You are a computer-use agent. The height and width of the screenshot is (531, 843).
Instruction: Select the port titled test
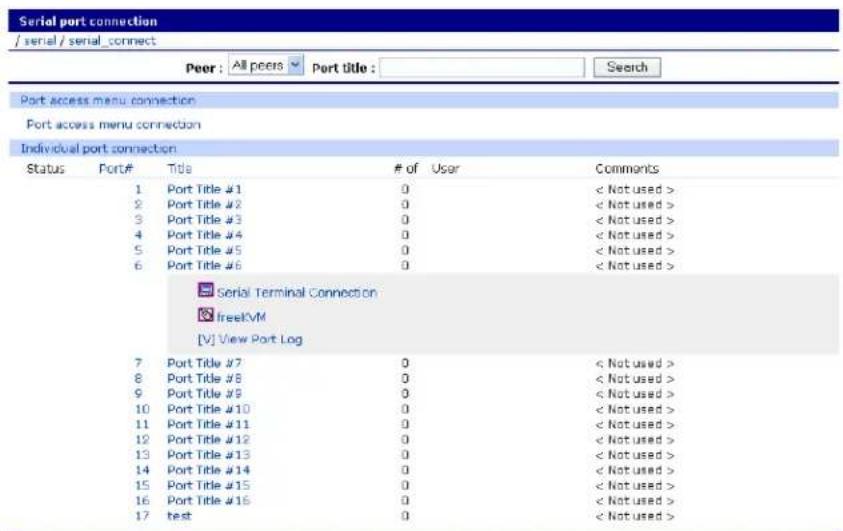point(179,516)
